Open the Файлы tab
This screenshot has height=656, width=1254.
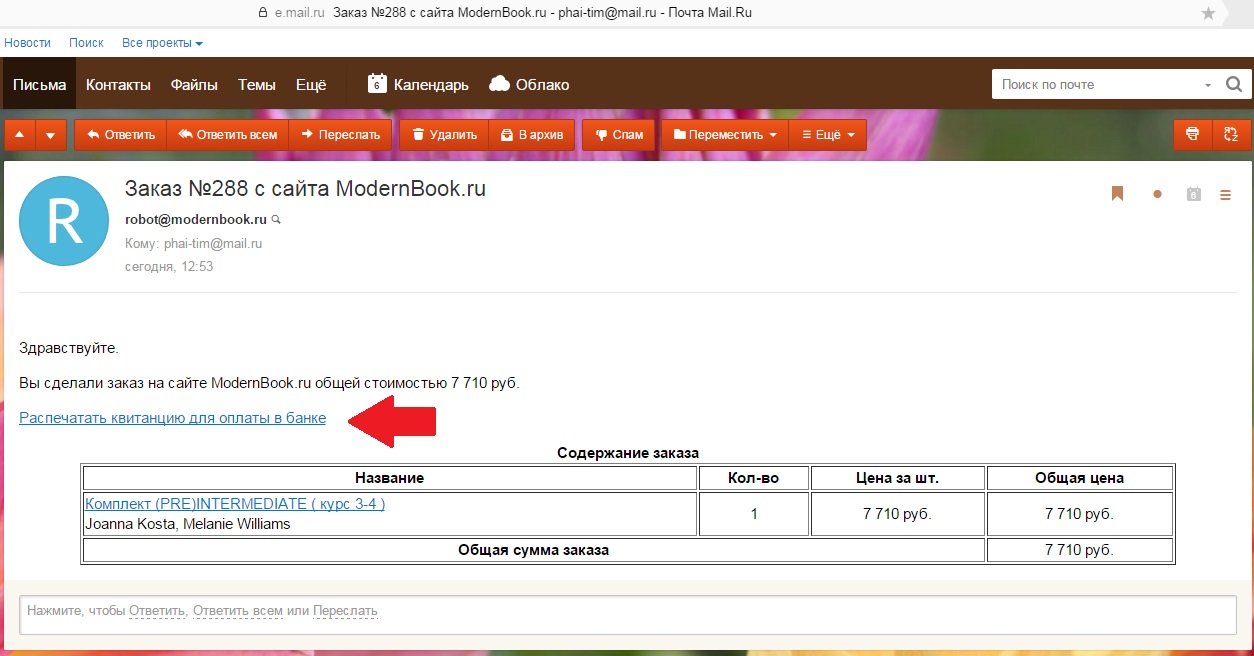(x=194, y=85)
